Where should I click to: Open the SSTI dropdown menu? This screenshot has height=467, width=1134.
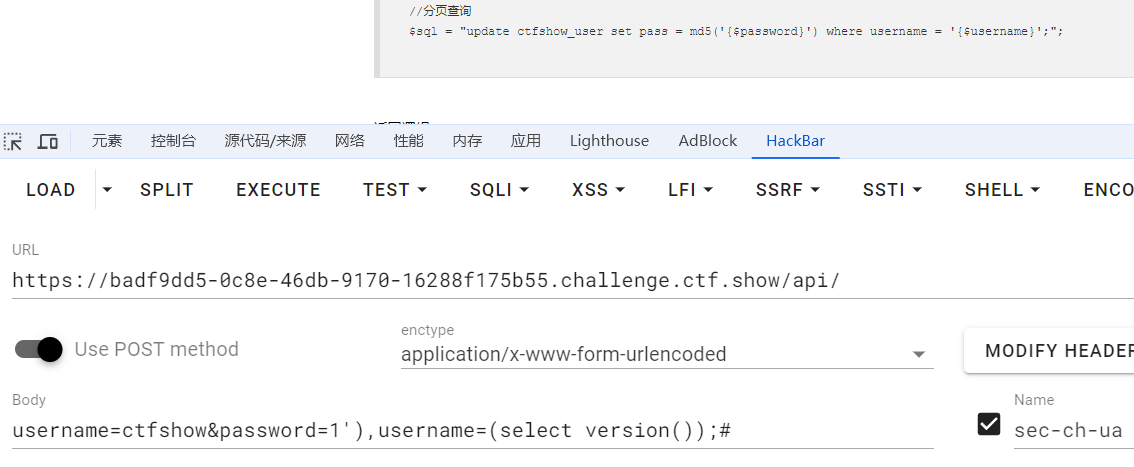click(x=892, y=190)
